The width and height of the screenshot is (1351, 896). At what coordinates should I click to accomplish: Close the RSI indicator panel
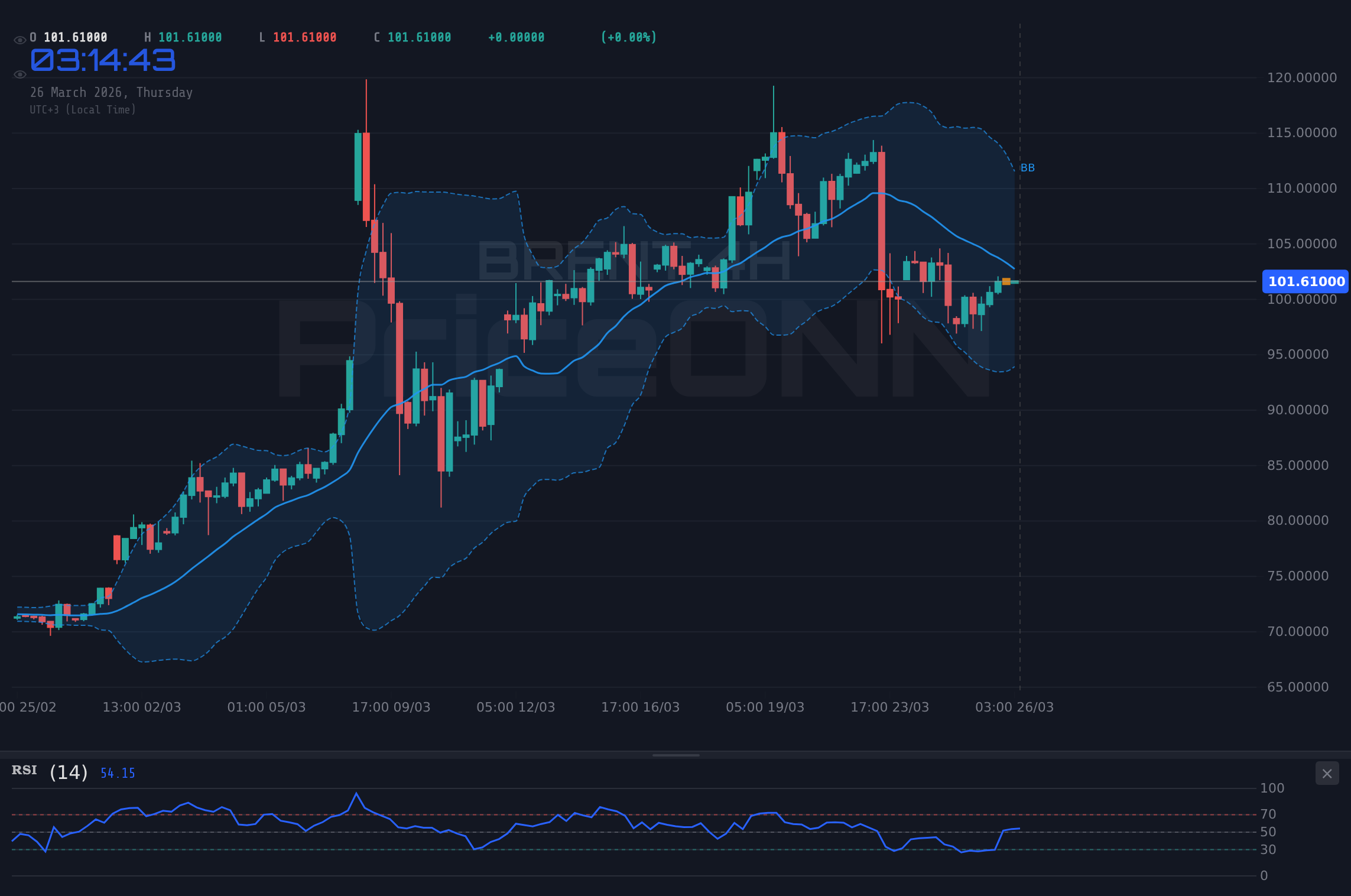[1326, 774]
